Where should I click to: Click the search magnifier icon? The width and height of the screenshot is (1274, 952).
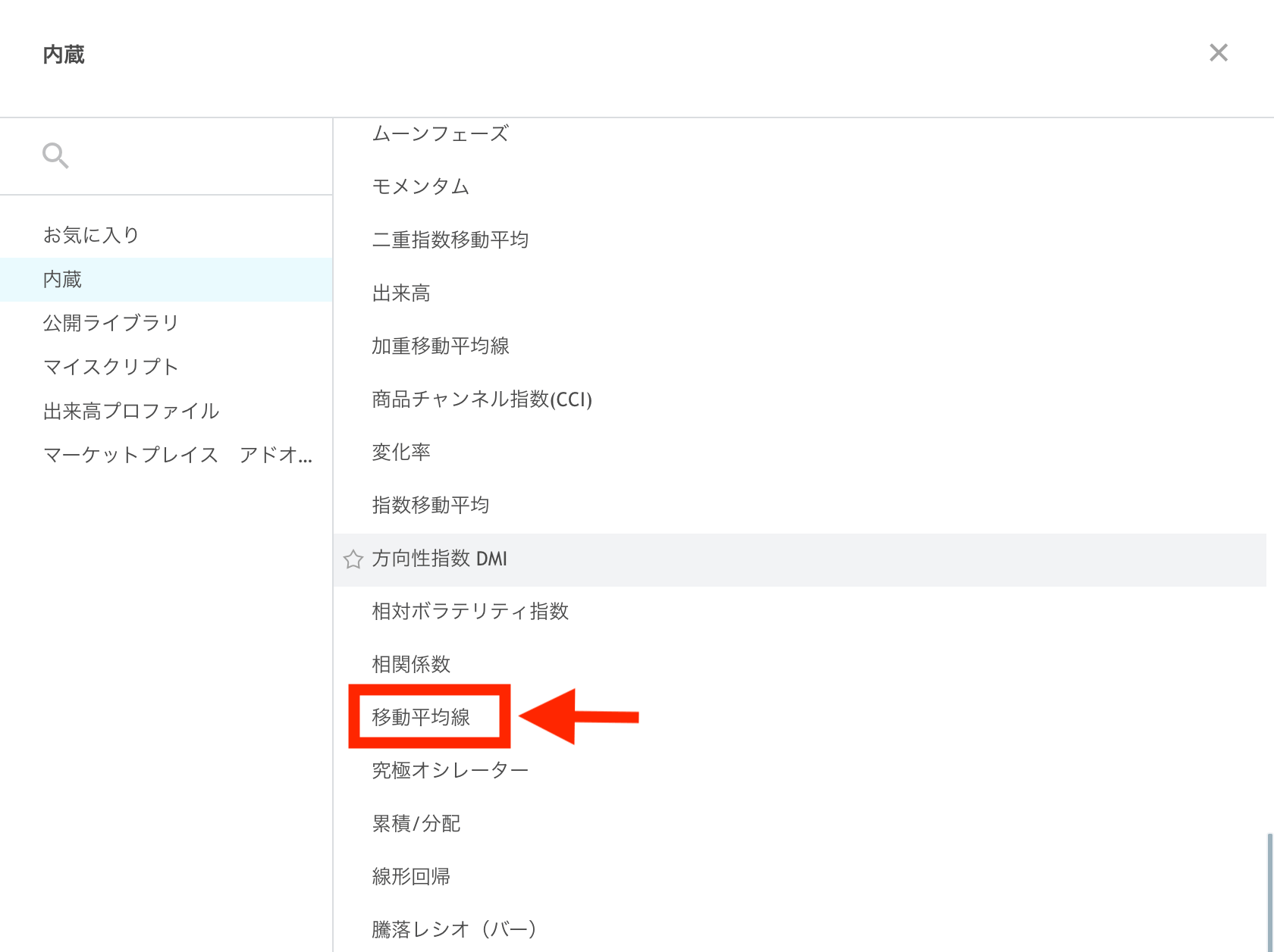(x=55, y=155)
